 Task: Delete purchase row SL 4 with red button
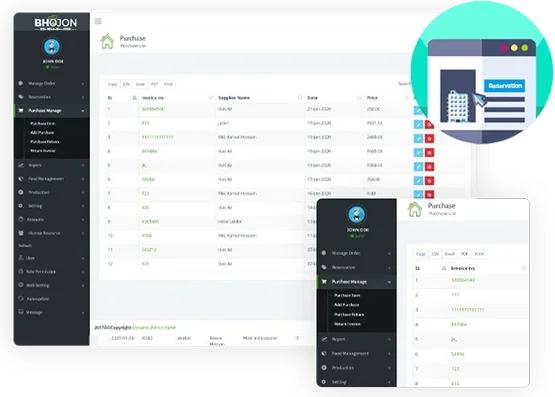[x=429, y=153]
